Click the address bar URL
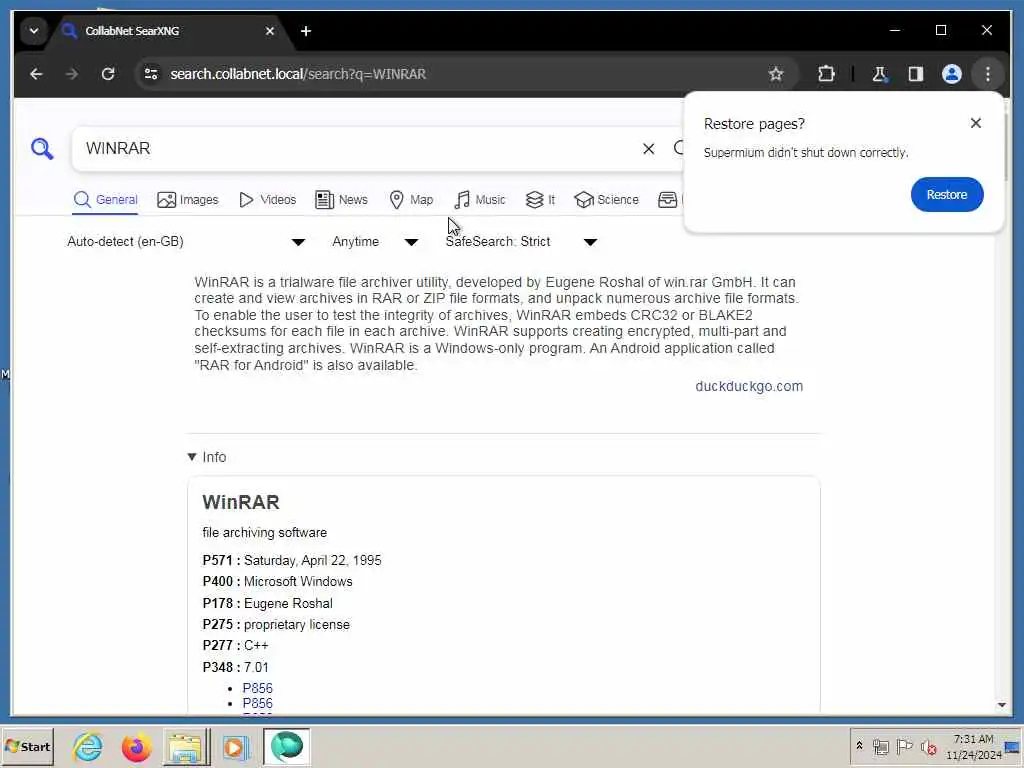 point(298,74)
